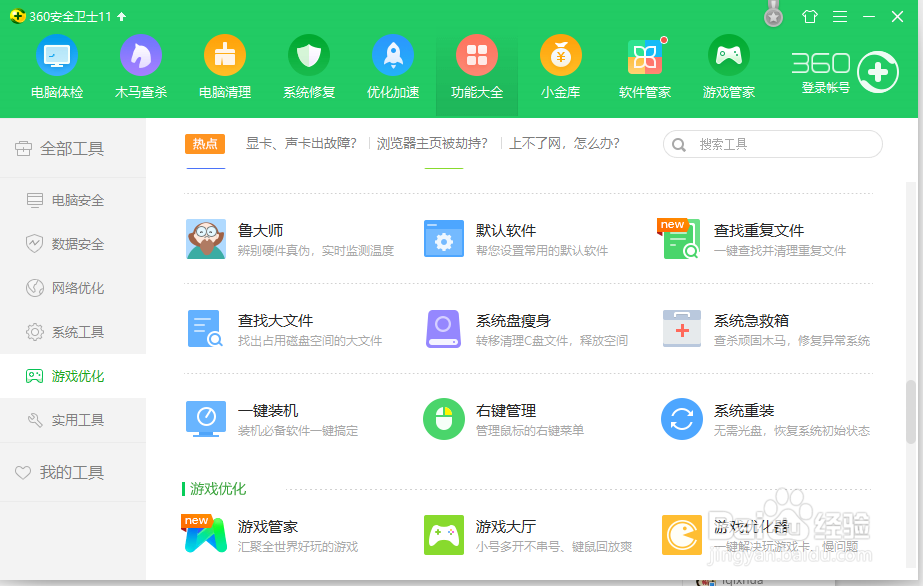Image resolution: width=923 pixels, height=586 pixels.
Task: Open 优化加速 rocket icon
Action: tap(393, 55)
